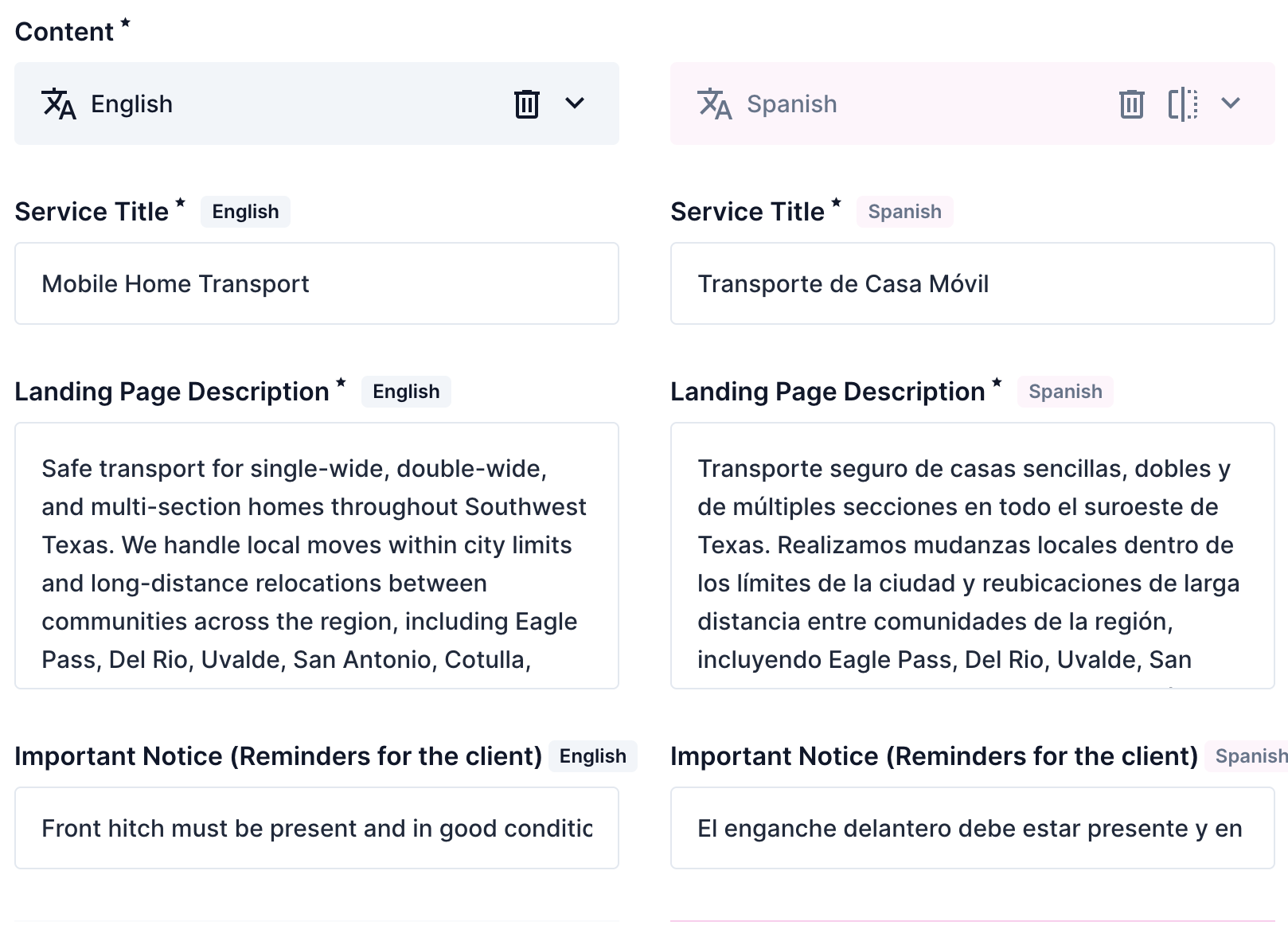
Task: Click the left Important Notice label
Action: click(x=279, y=756)
